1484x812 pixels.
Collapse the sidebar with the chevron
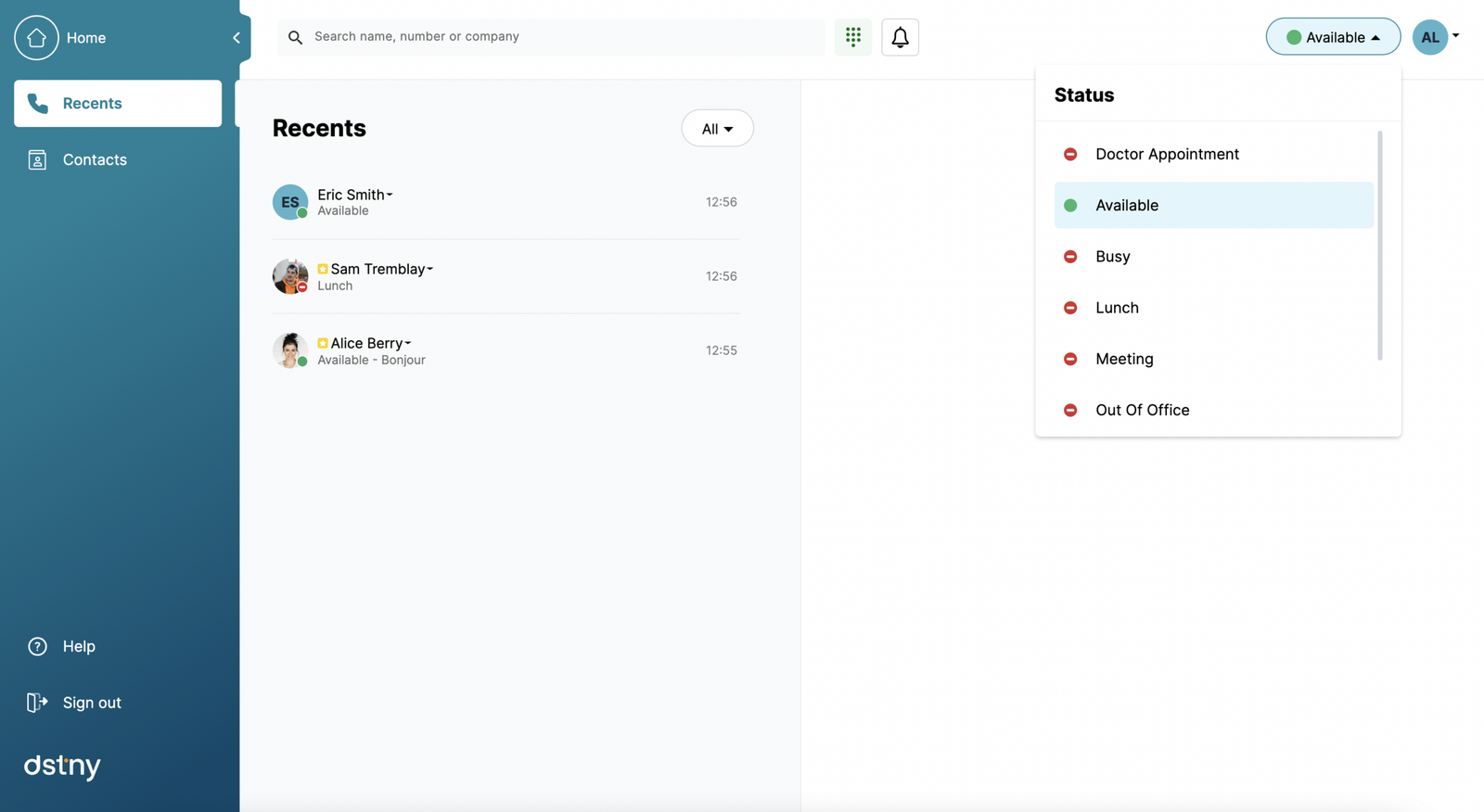[x=237, y=38]
